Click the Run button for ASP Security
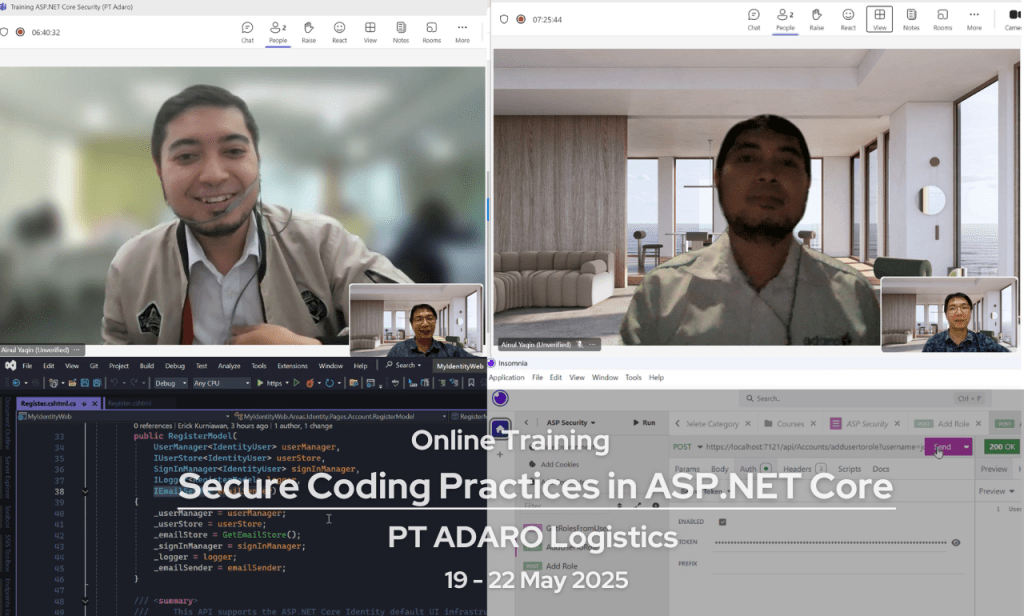1024x616 pixels. click(644, 423)
